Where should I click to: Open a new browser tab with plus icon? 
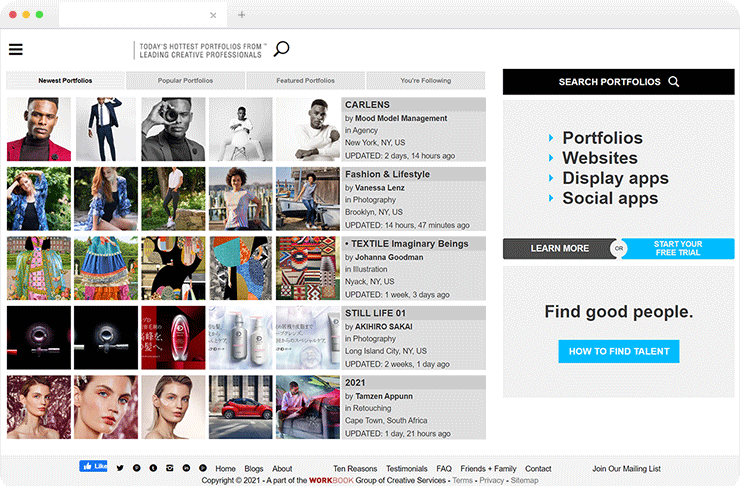(x=241, y=15)
